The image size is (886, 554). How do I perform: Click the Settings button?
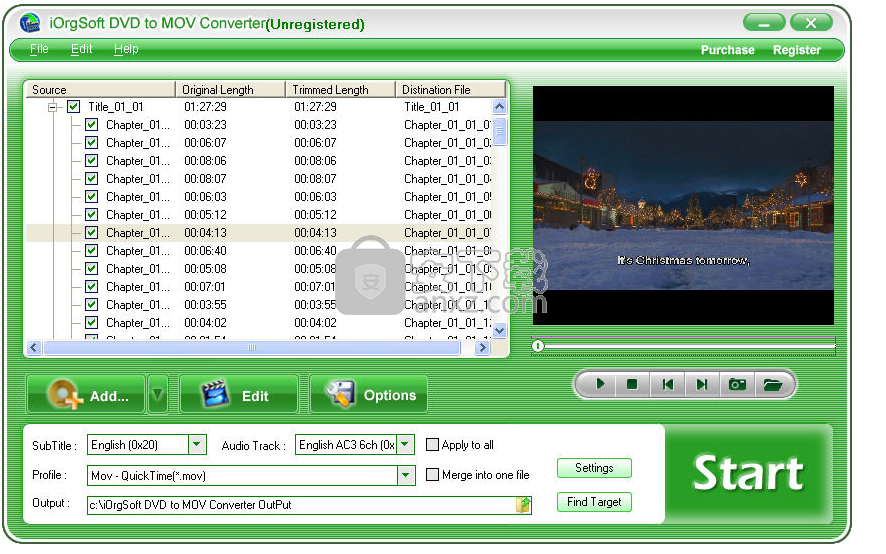(594, 468)
